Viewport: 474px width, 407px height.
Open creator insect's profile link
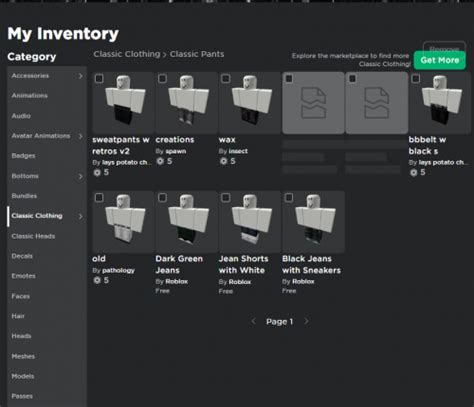238,151
